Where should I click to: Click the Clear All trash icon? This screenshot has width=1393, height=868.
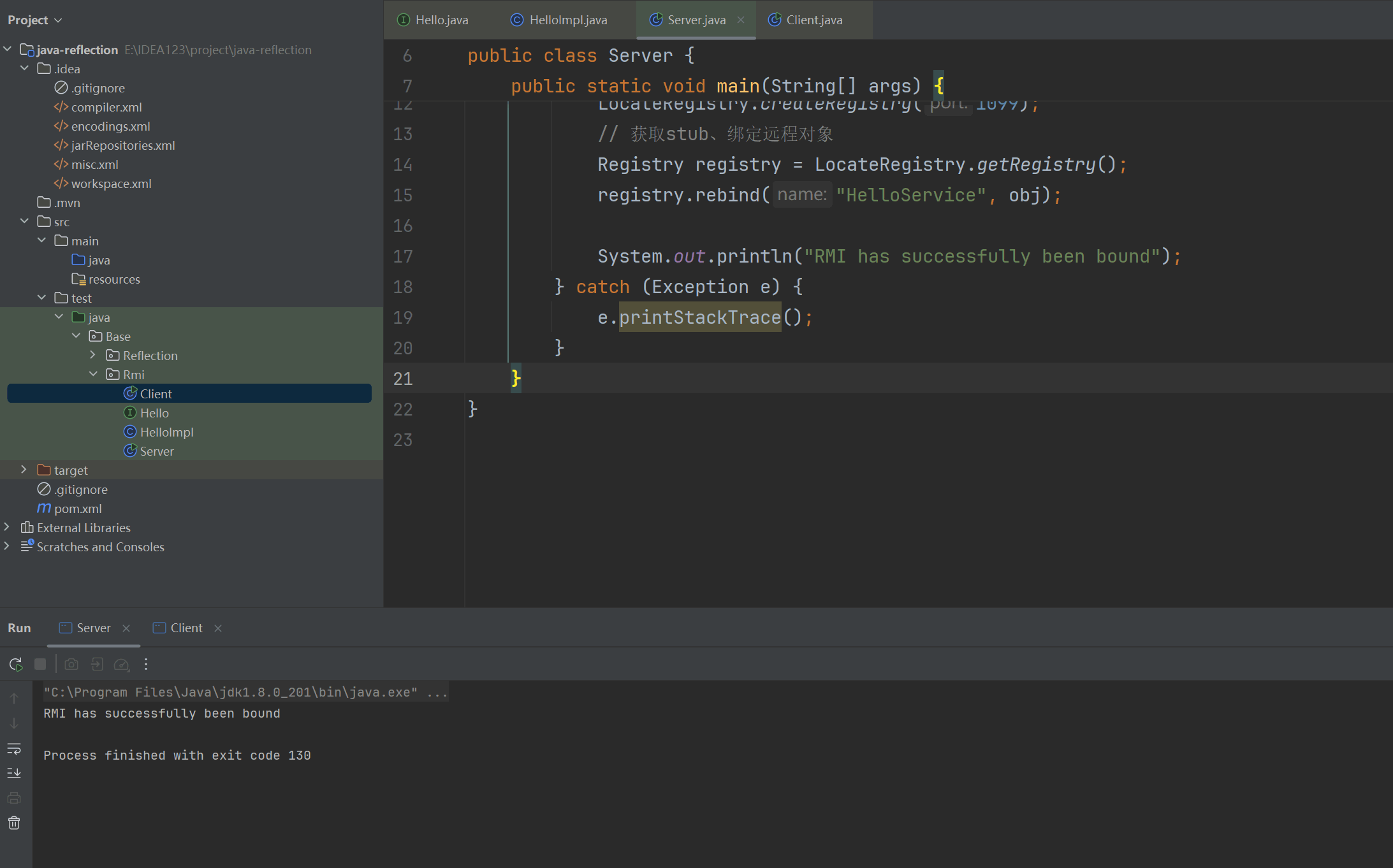click(14, 823)
